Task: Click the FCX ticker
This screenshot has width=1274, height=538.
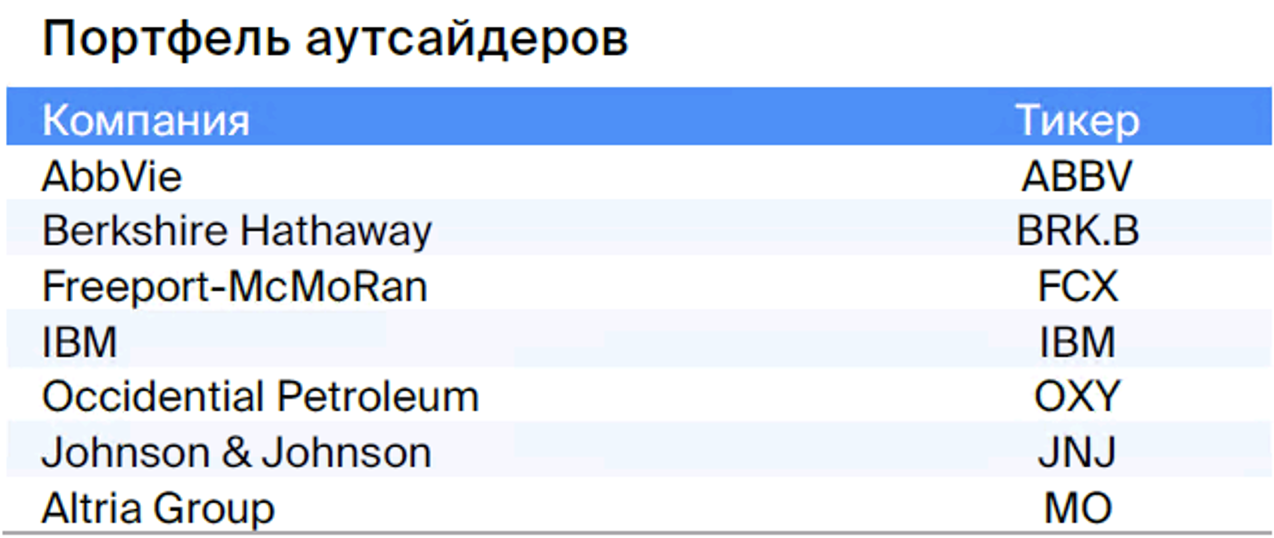Action: 1078,287
